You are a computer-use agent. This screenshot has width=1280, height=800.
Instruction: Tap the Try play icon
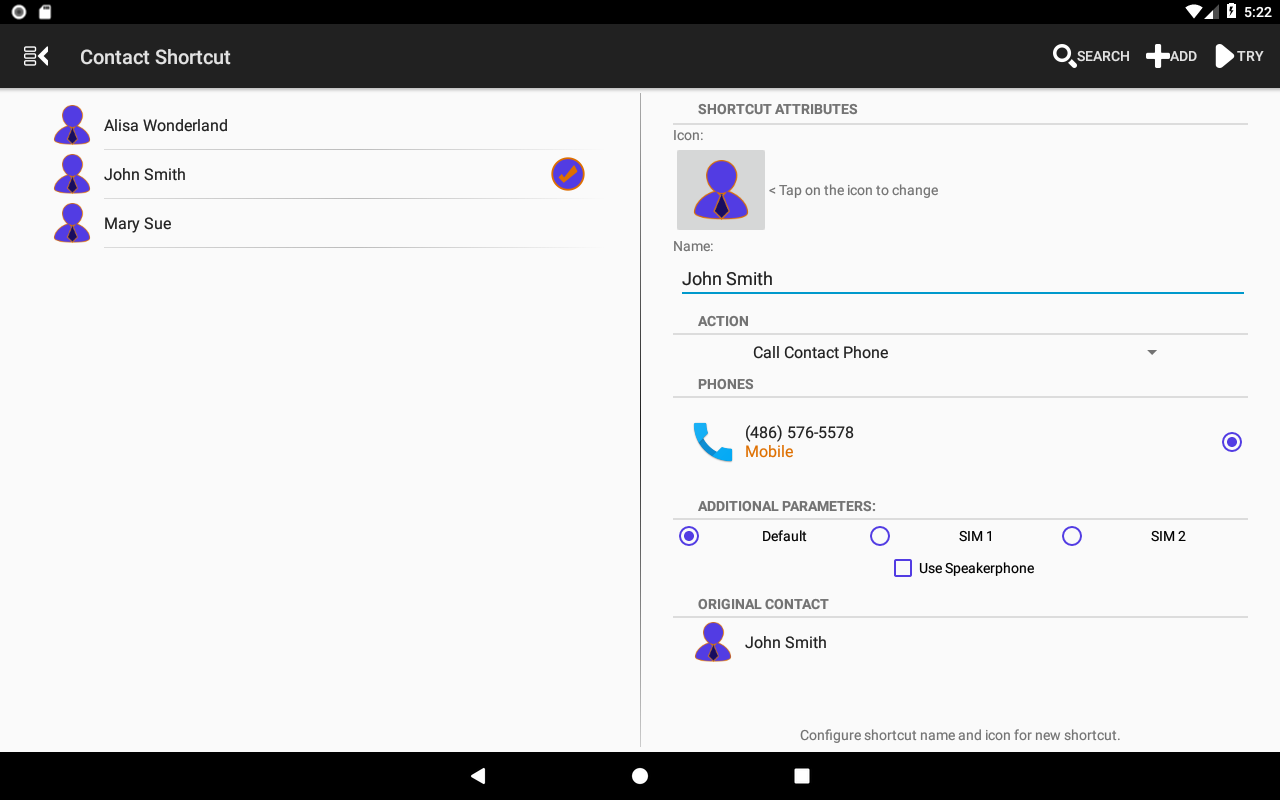coord(1224,56)
